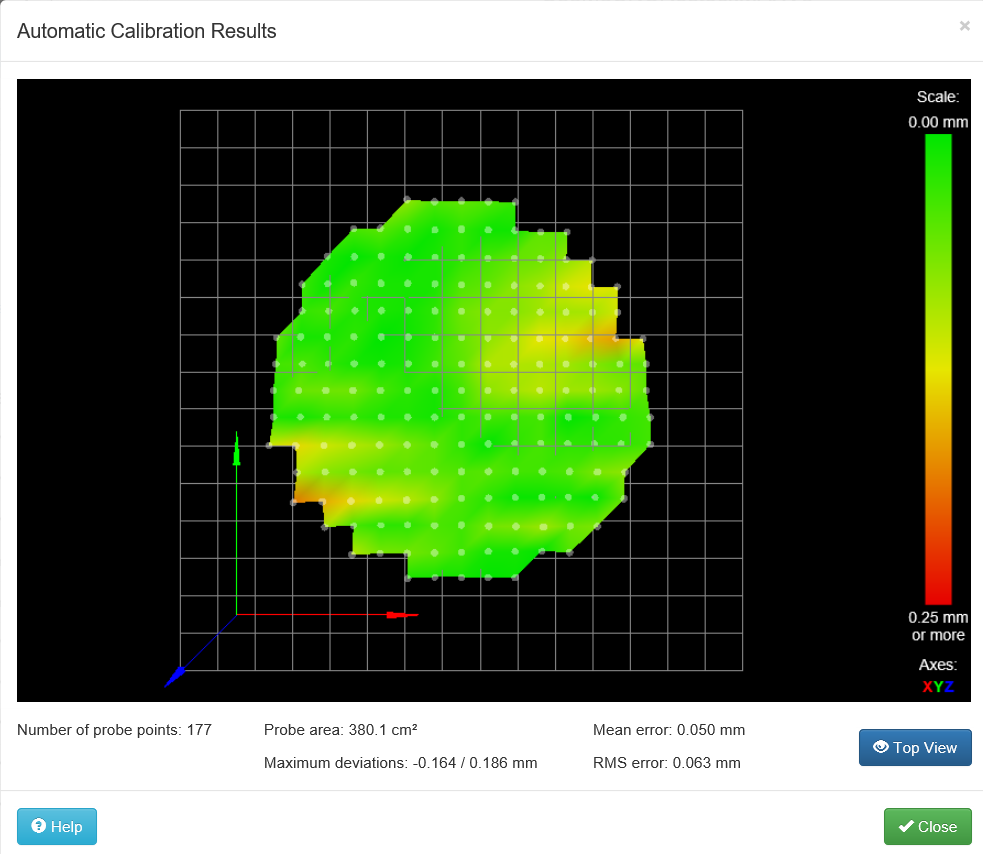The width and height of the screenshot is (983, 854).
Task: Click the Number of probe points text
Action: 114,730
